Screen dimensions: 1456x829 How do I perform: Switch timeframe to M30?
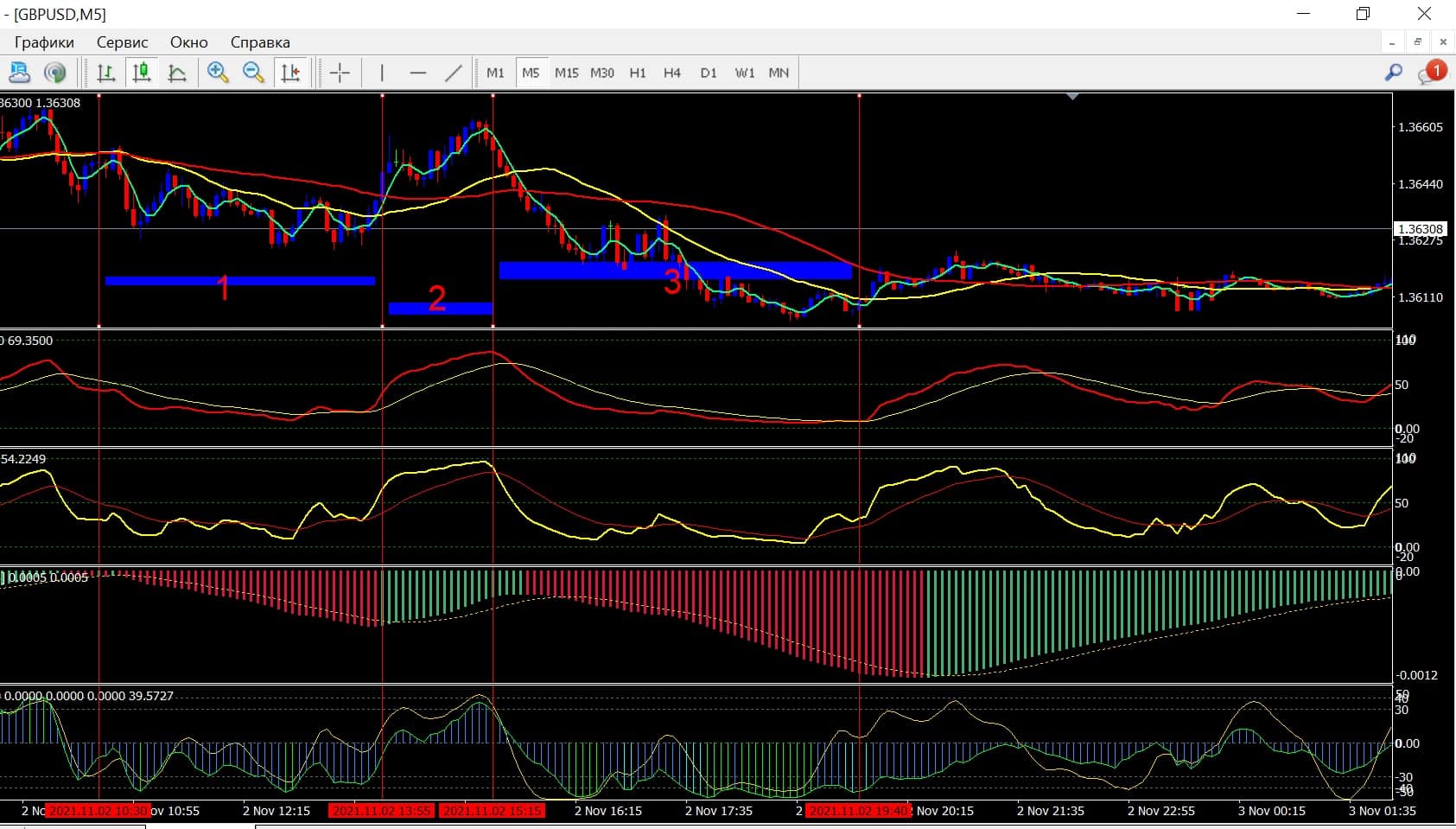tap(602, 73)
